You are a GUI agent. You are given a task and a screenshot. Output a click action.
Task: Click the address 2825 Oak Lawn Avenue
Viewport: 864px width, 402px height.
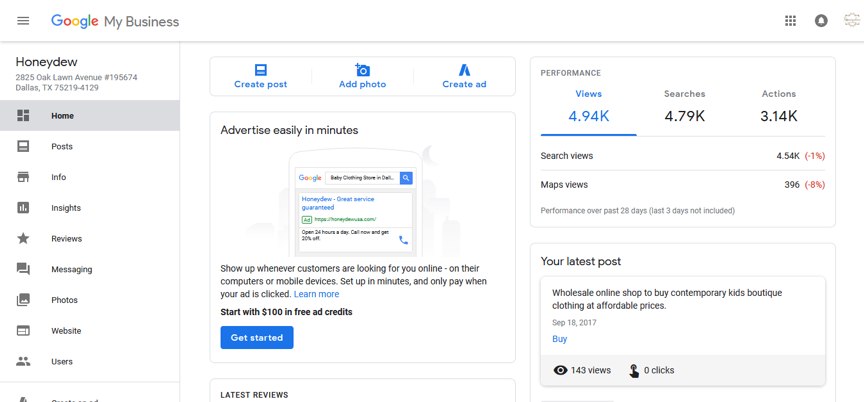click(76, 77)
